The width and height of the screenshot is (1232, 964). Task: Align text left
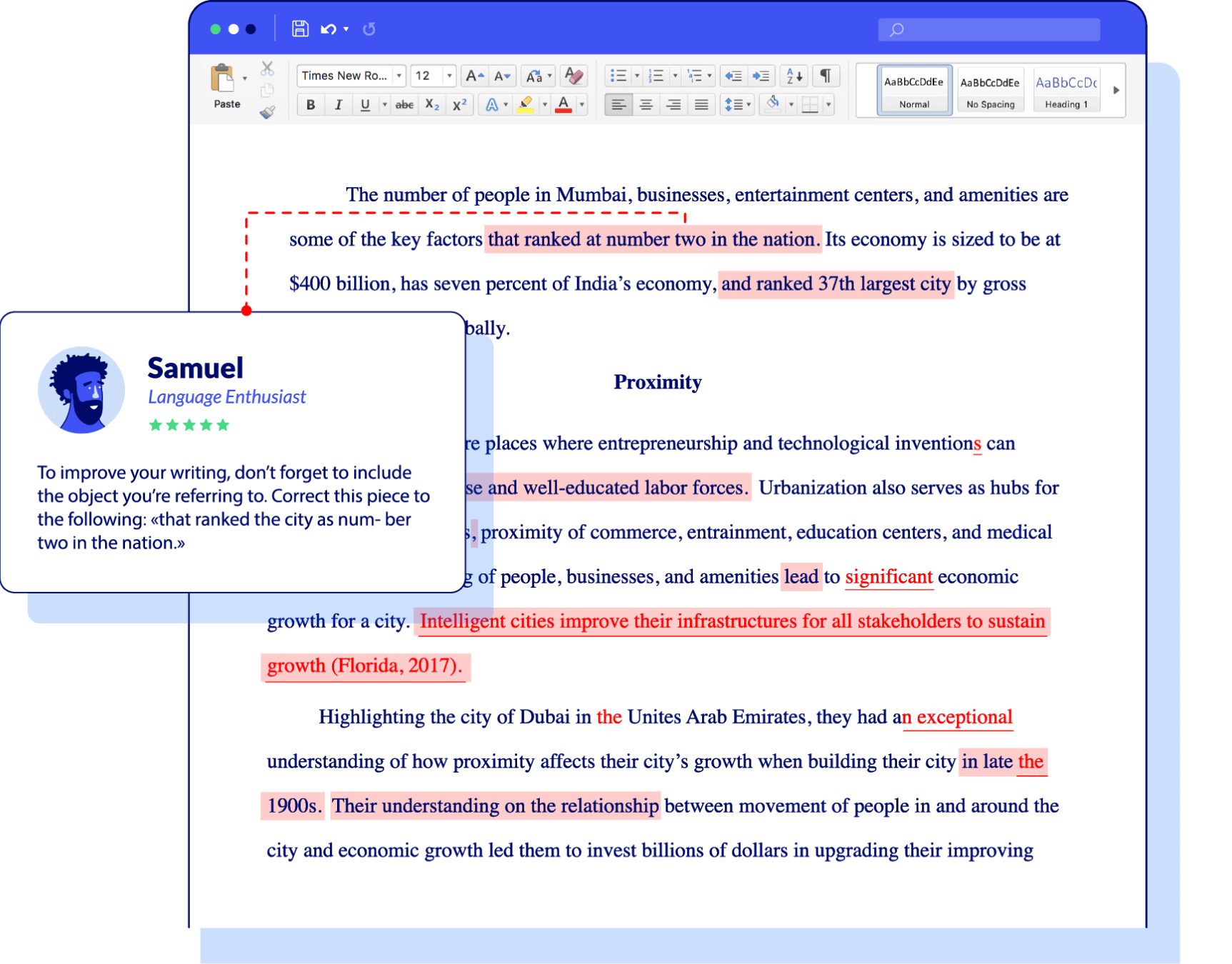618,105
